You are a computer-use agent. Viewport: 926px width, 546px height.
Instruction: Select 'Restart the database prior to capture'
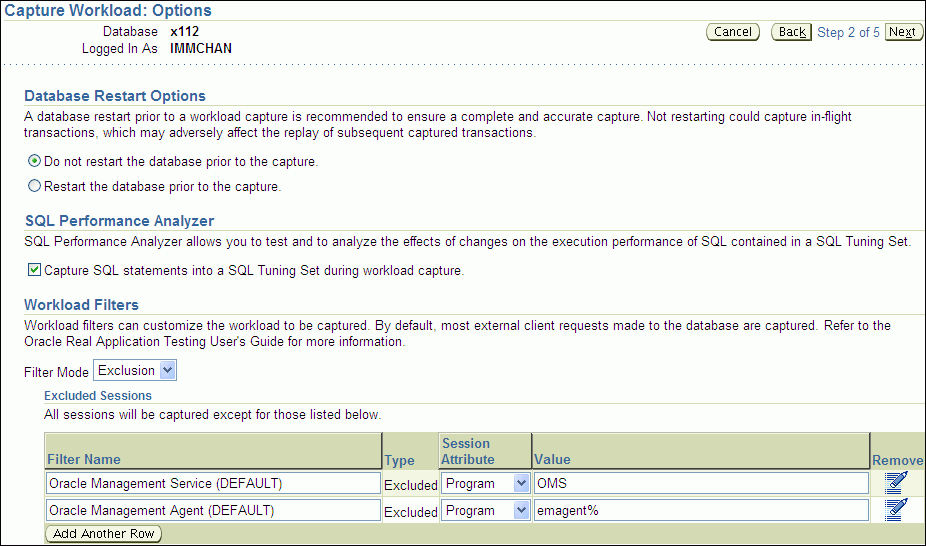click(x=35, y=186)
